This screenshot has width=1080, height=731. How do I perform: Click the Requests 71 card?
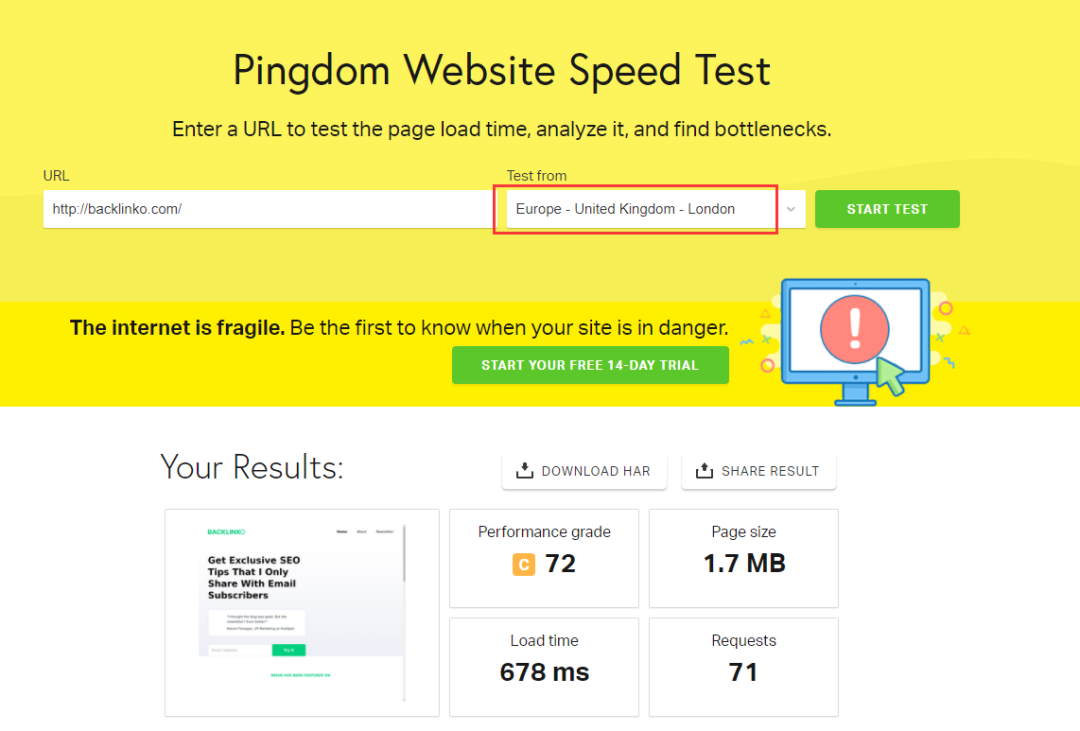click(744, 667)
